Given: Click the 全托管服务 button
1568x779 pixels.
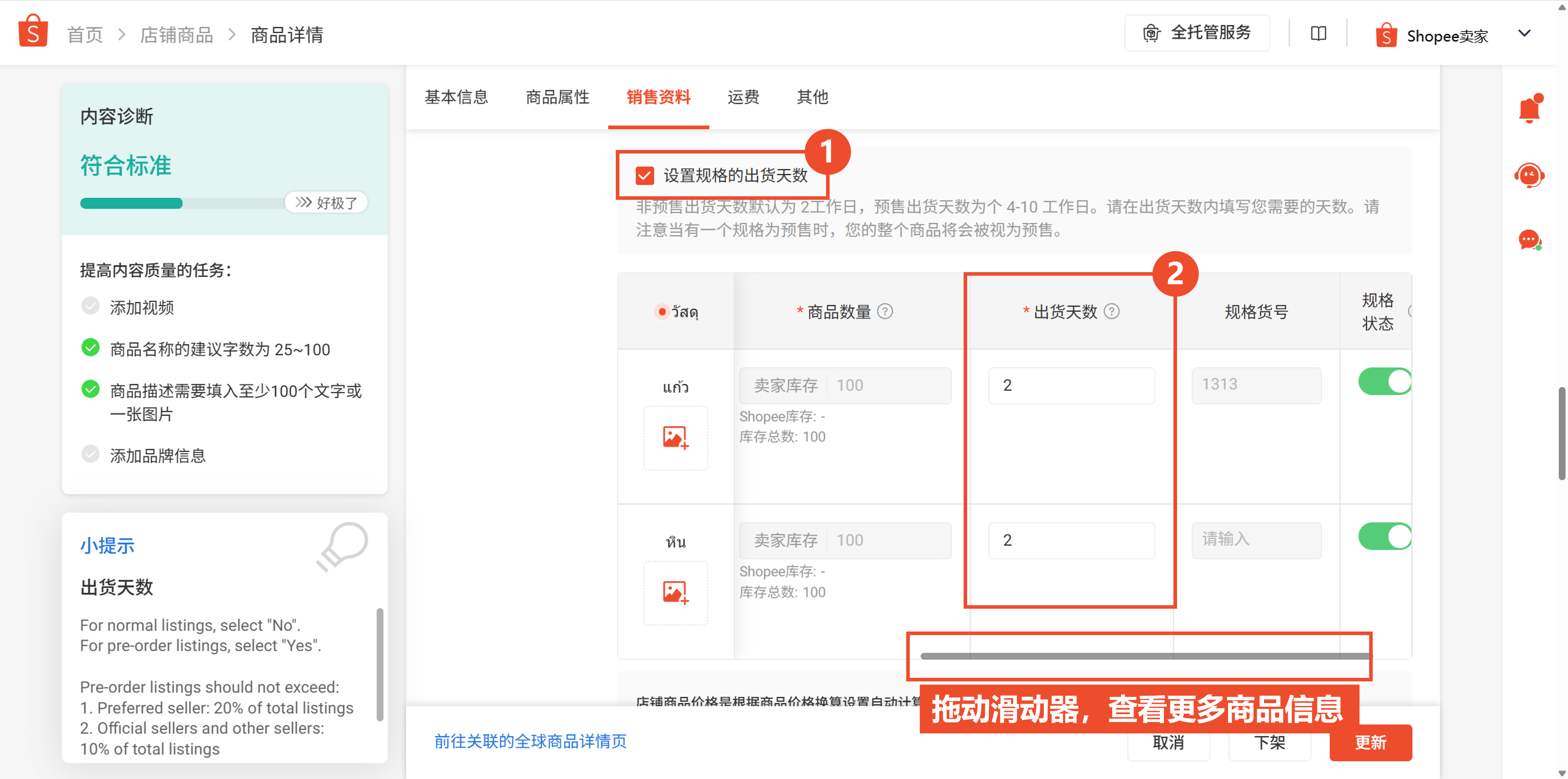Looking at the screenshot, I should [1197, 33].
